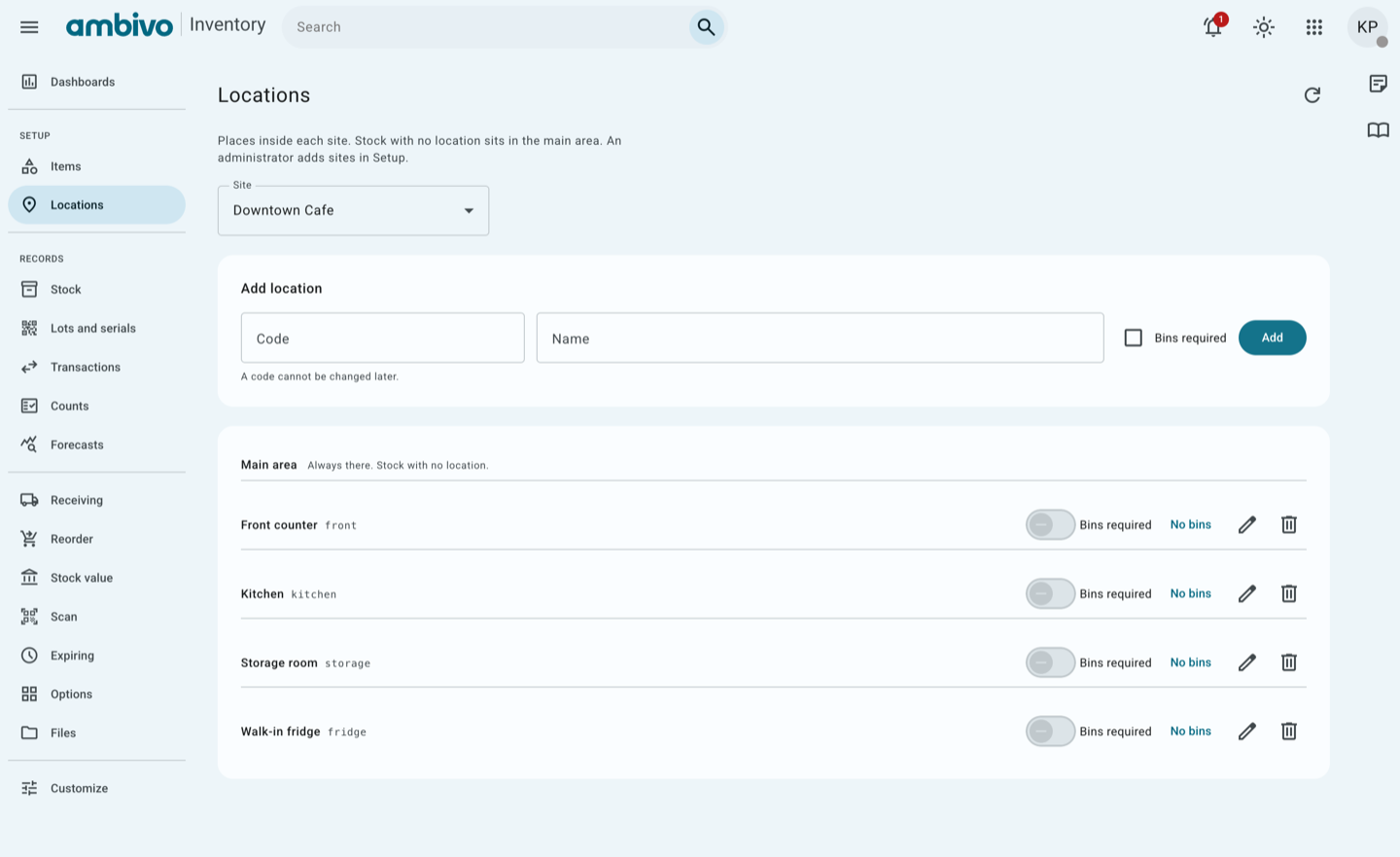Open Expiring in sidebar
The width and height of the screenshot is (1400, 857).
[96, 656]
